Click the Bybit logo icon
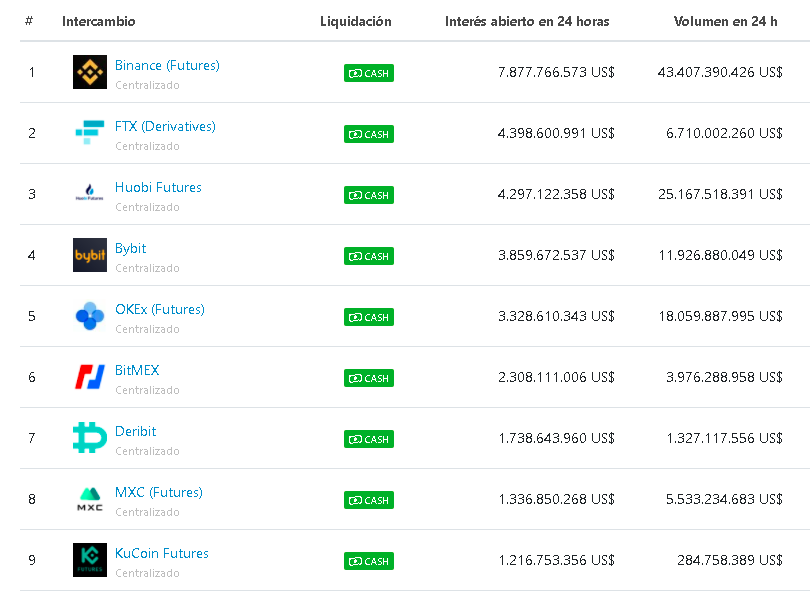This screenshot has width=810, height=597. click(x=90, y=255)
